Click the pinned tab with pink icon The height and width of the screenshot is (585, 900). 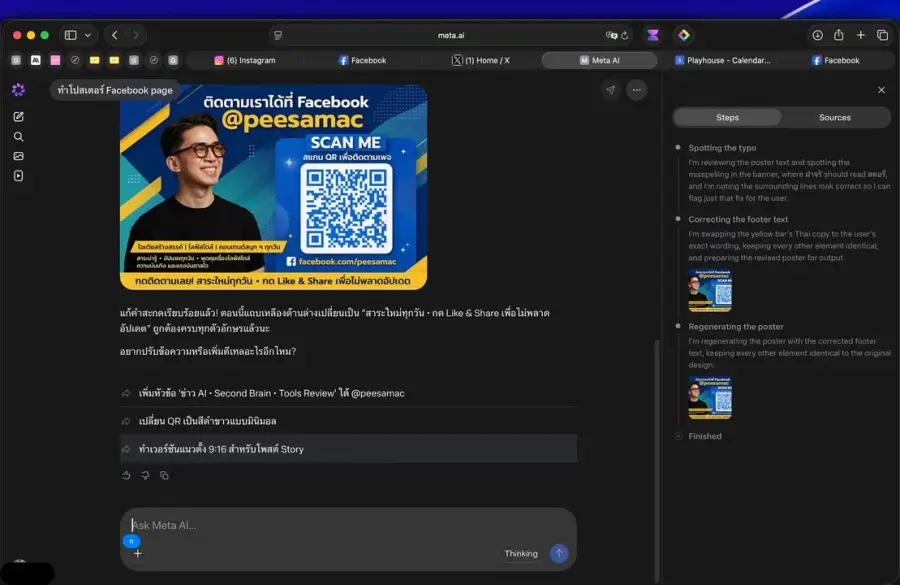(55, 60)
